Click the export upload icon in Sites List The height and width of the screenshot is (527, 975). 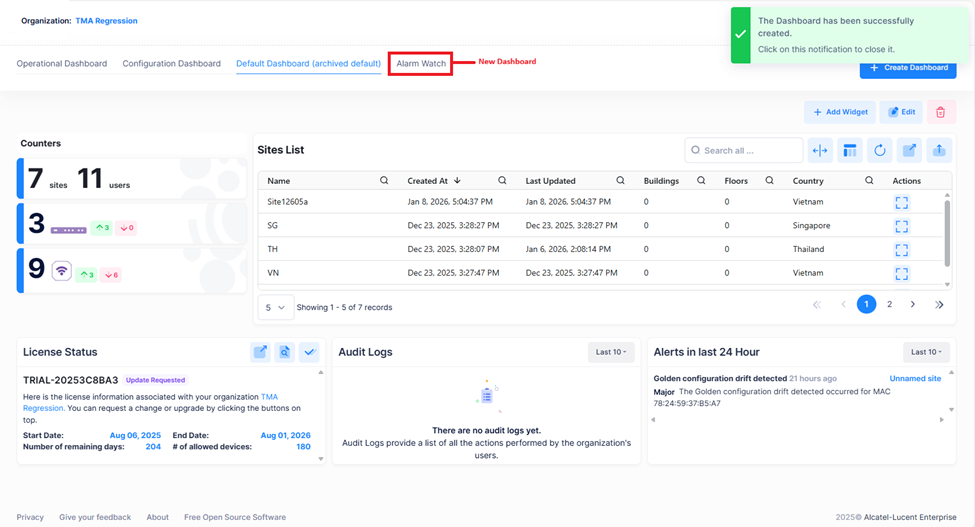point(939,150)
